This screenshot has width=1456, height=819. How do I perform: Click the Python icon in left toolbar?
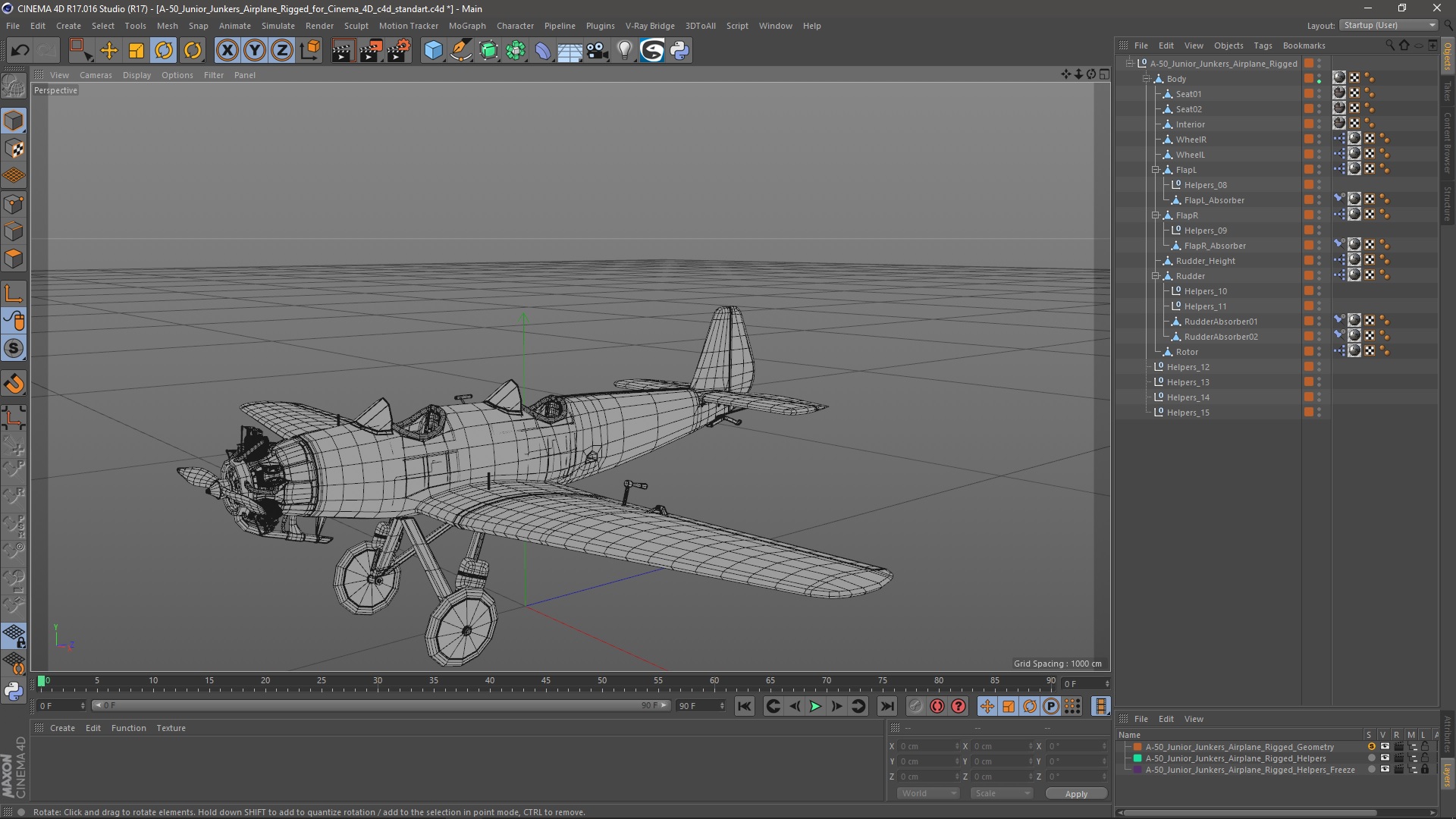coord(14,692)
